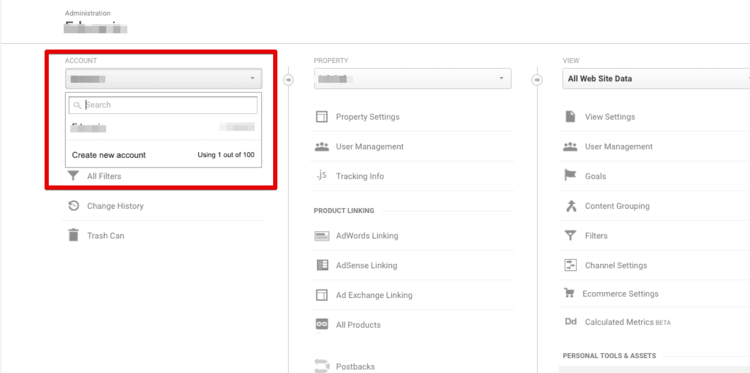The width and height of the screenshot is (750, 373).
Task: Open AdSense Linking
Action: click(x=366, y=265)
